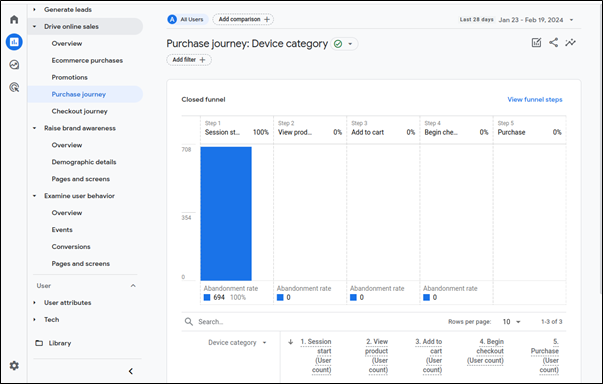This screenshot has width=603, height=384.
Task: Open the Library folder icon
Action: pyautogui.click(x=39, y=343)
